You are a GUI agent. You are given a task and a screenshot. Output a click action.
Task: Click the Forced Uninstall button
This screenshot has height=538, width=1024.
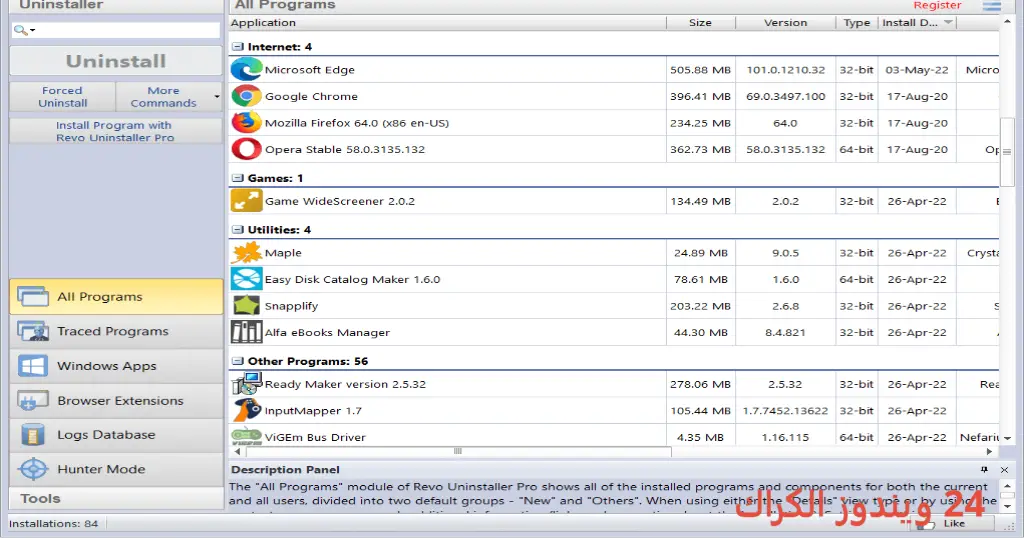tap(63, 97)
